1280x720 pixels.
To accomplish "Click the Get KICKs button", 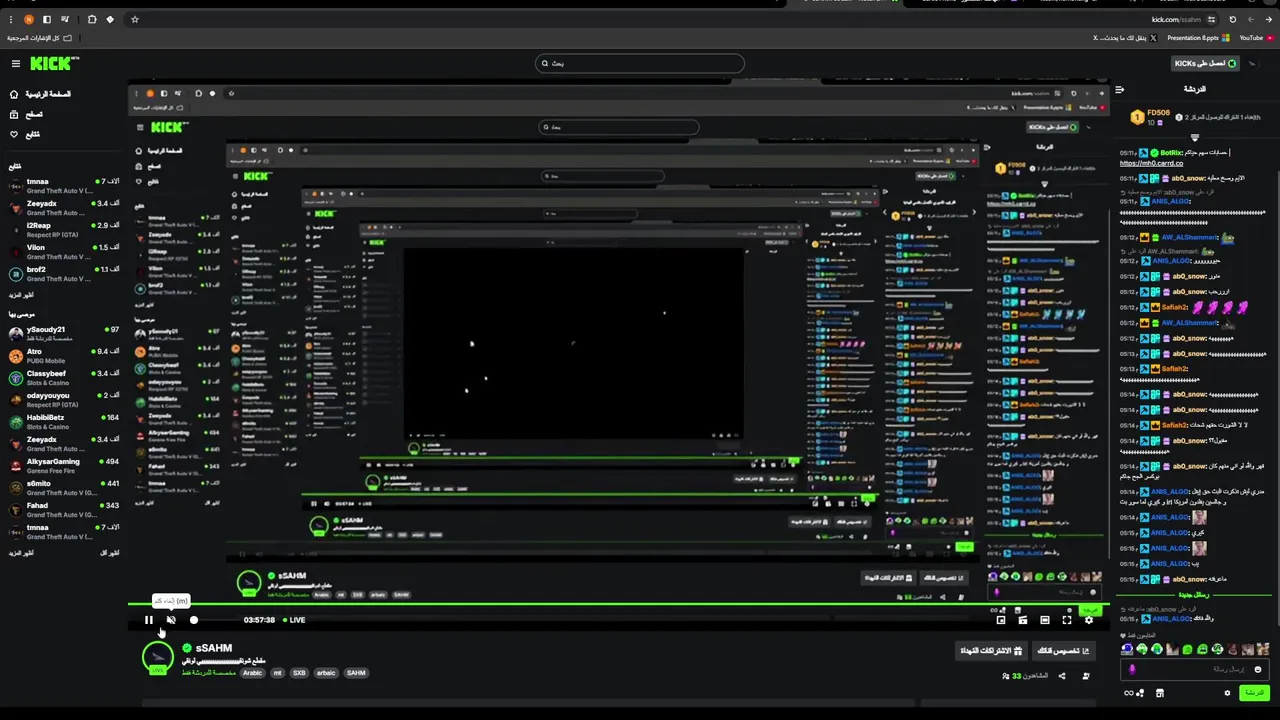I will pyautogui.click(x=1206, y=64).
